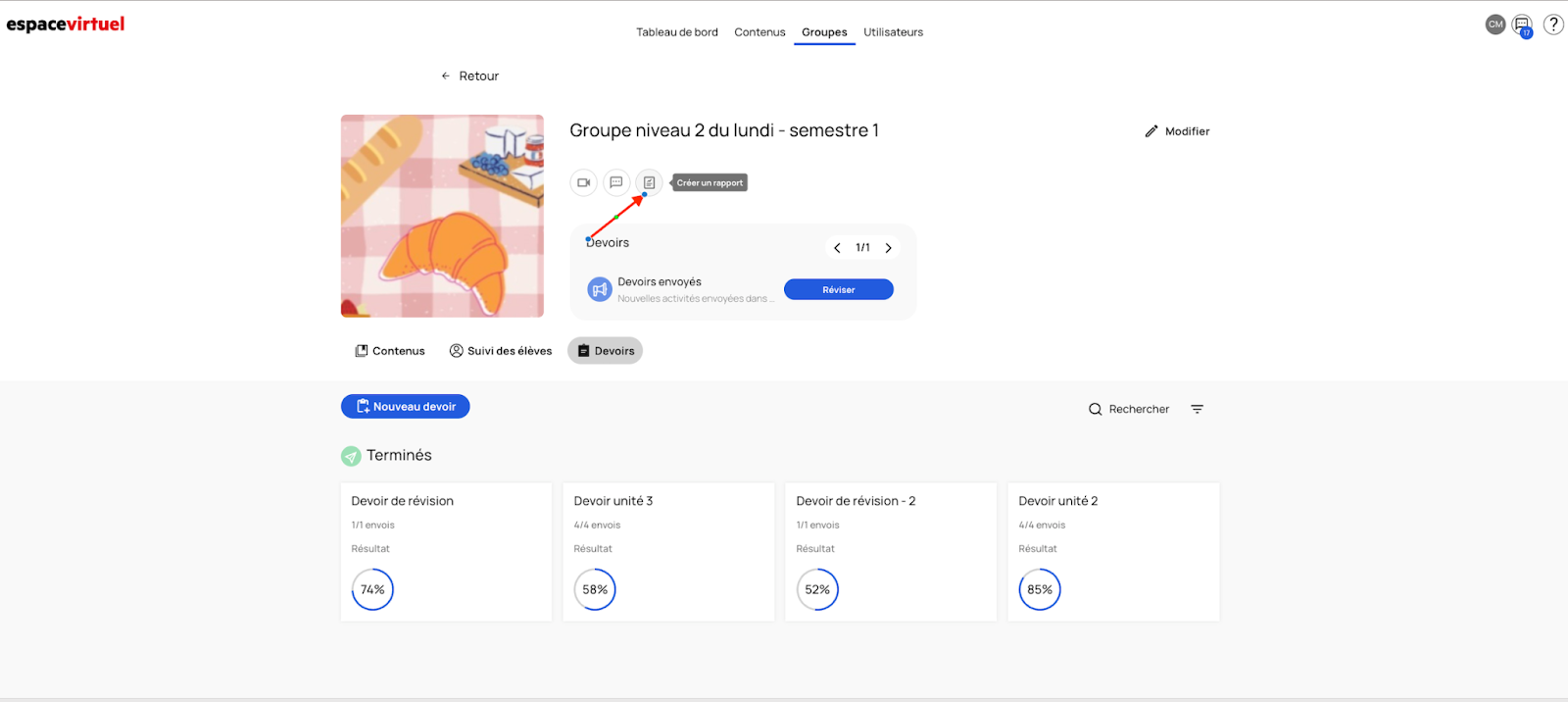Click the Retour back link
Screen dimensions: 1568x702
(x=470, y=76)
